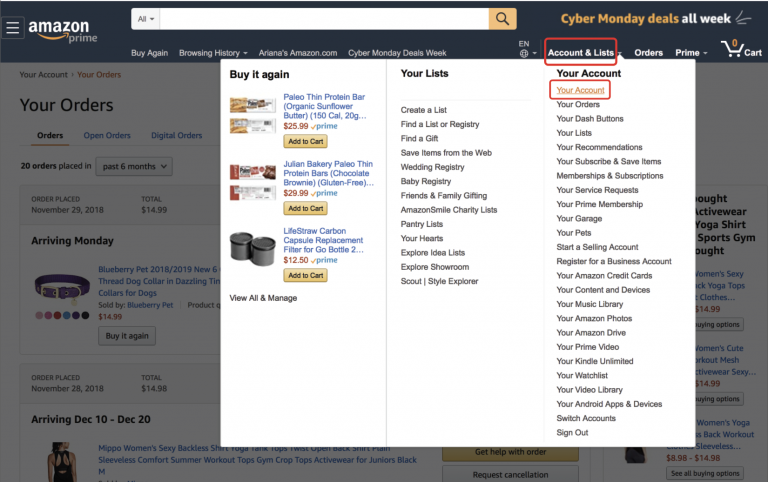Open Your Amazon Credit Cards
The image size is (768, 482).
604,275
